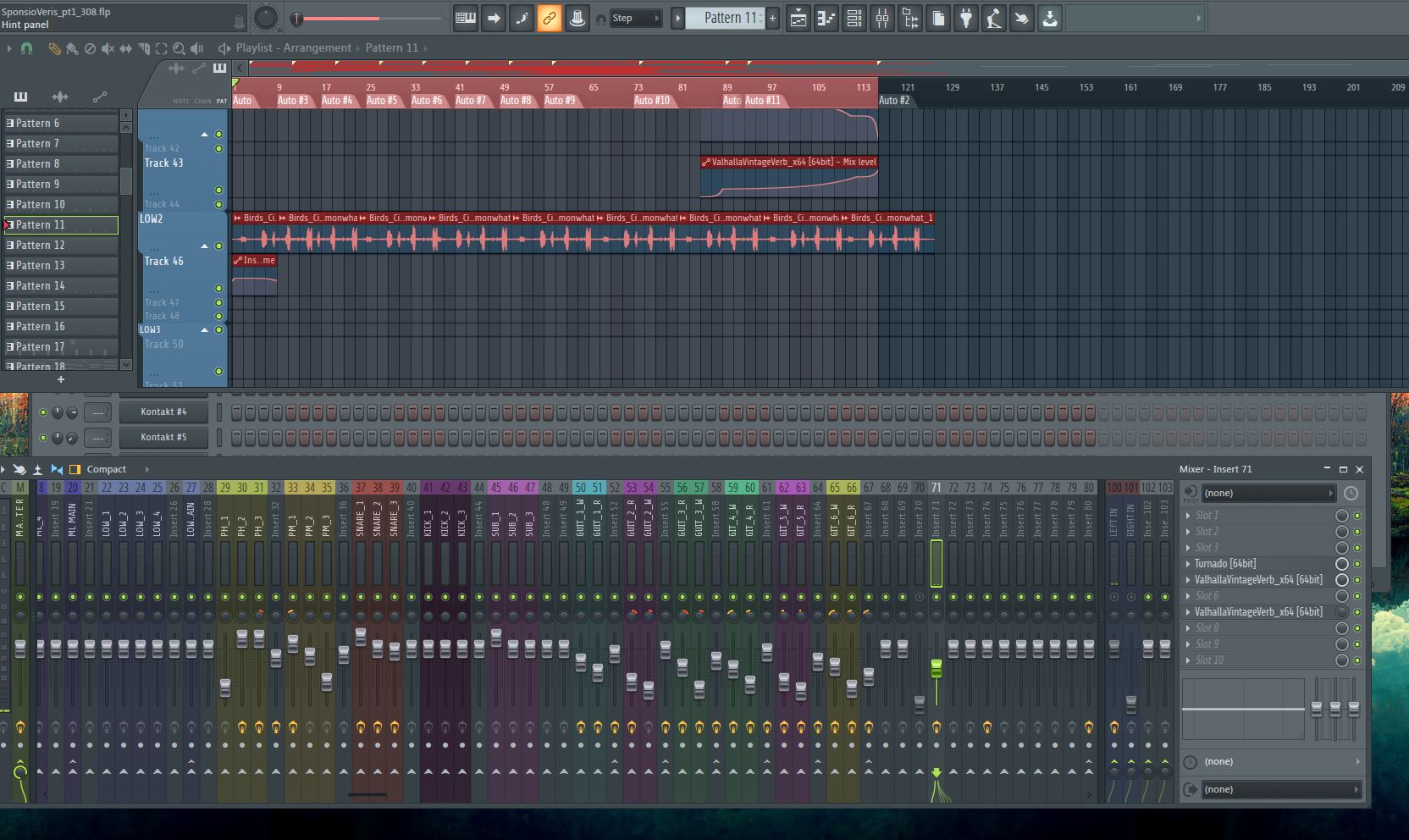
Task: Open the Piano roll view button
Action: point(826,19)
